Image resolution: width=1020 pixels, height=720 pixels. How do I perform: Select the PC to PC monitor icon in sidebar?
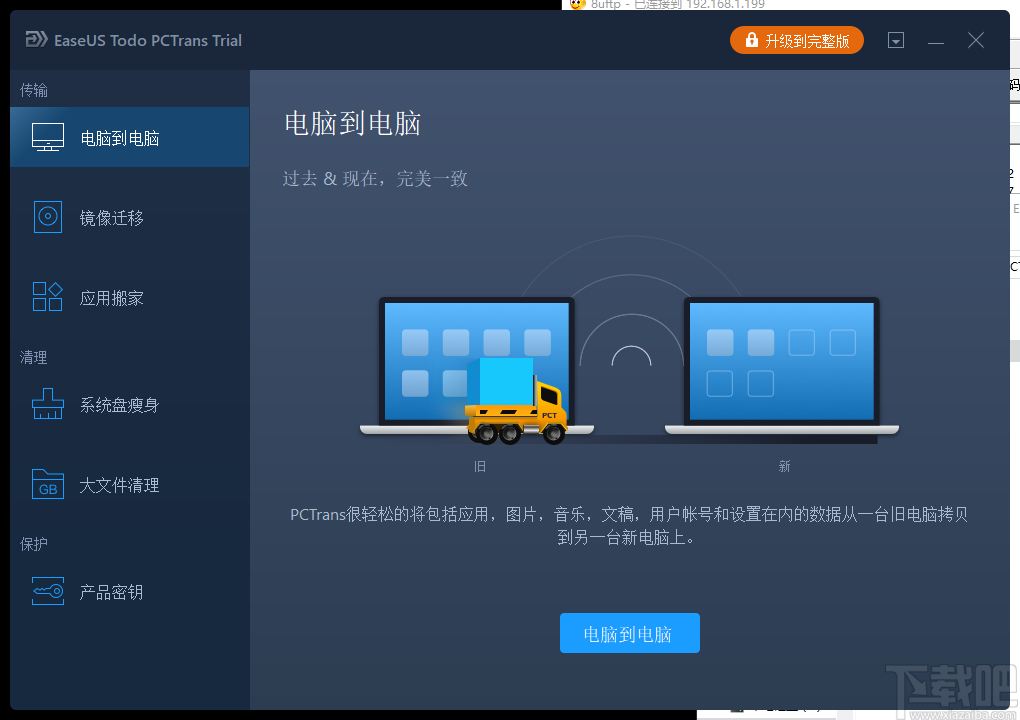pos(46,137)
